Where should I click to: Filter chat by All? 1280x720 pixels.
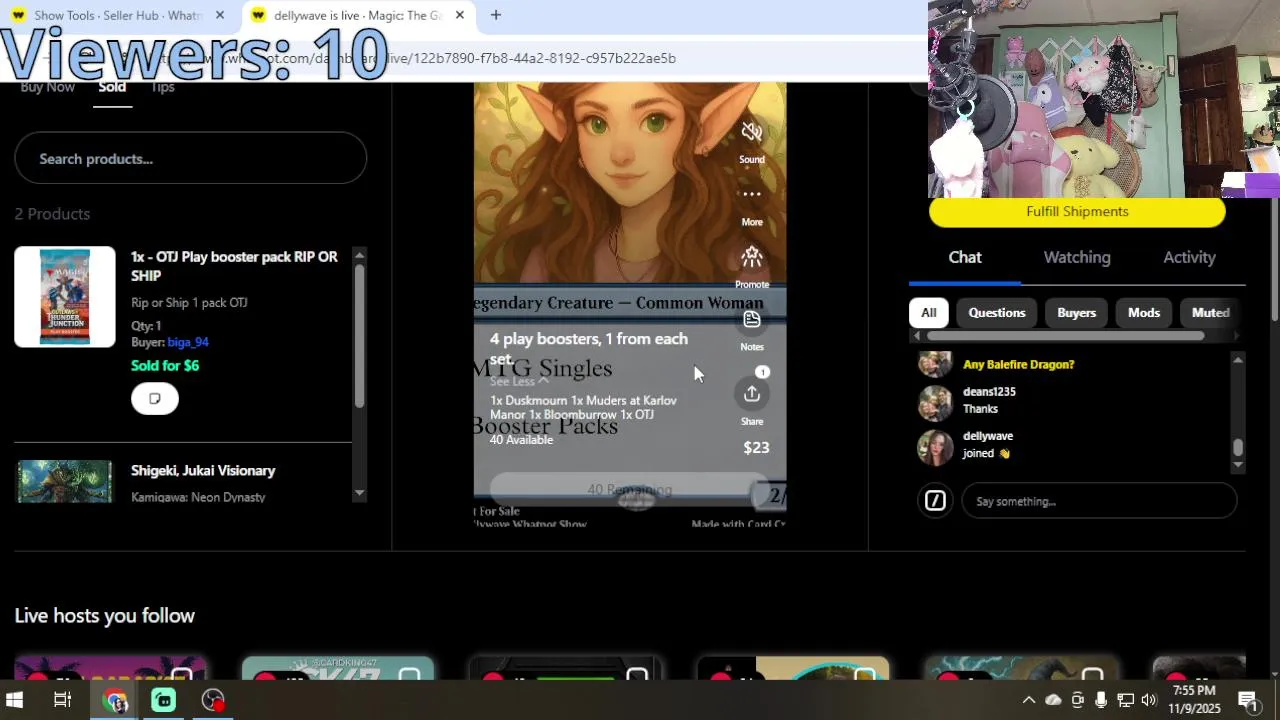click(x=928, y=313)
